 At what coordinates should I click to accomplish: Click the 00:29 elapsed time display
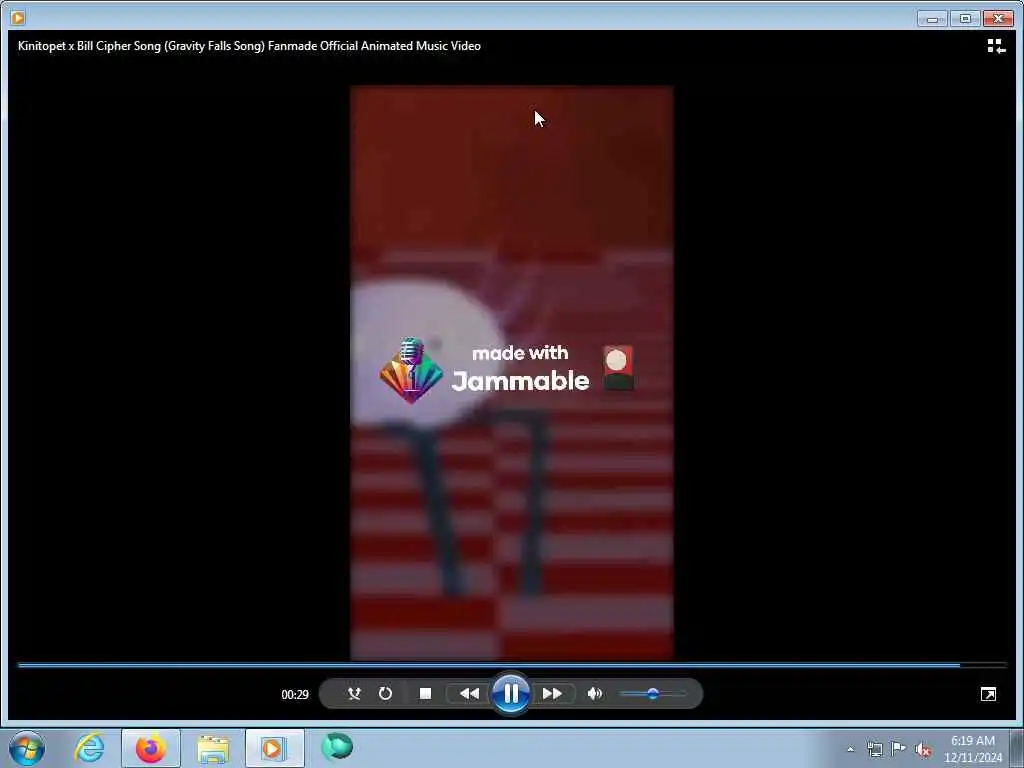295,694
